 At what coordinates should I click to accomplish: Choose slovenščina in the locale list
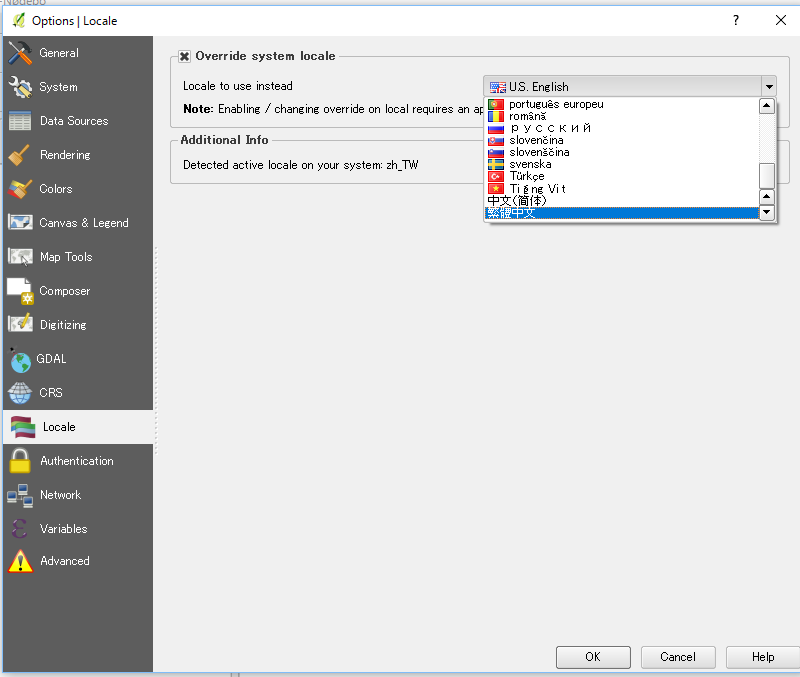pos(622,152)
